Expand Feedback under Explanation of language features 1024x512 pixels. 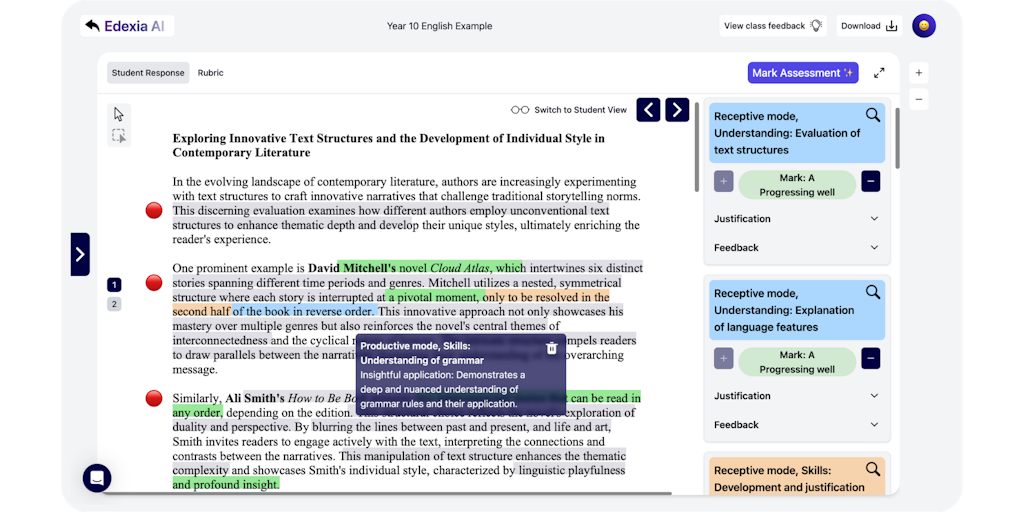(796, 425)
